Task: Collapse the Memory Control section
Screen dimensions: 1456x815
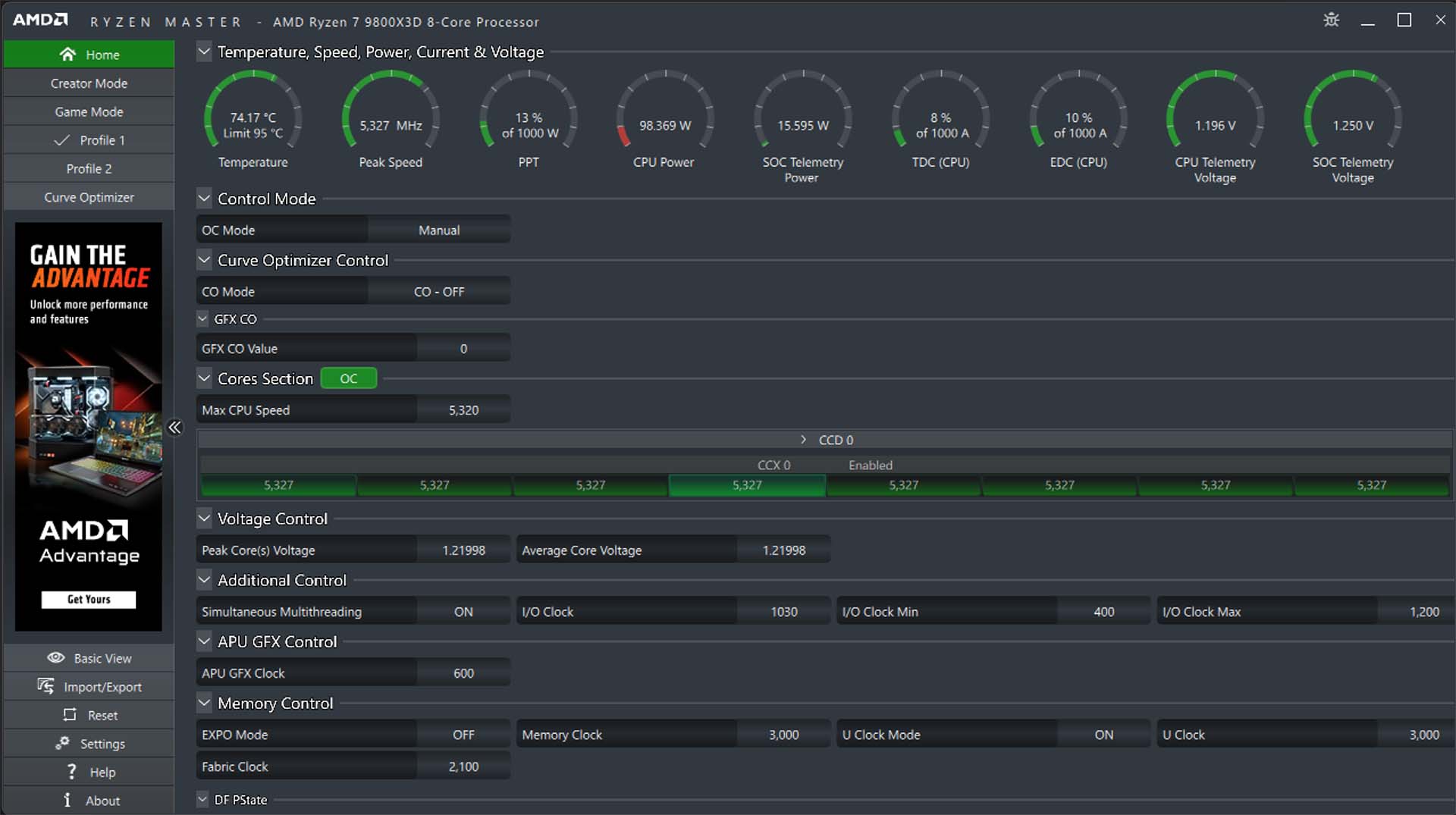Action: (x=204, y=703)
